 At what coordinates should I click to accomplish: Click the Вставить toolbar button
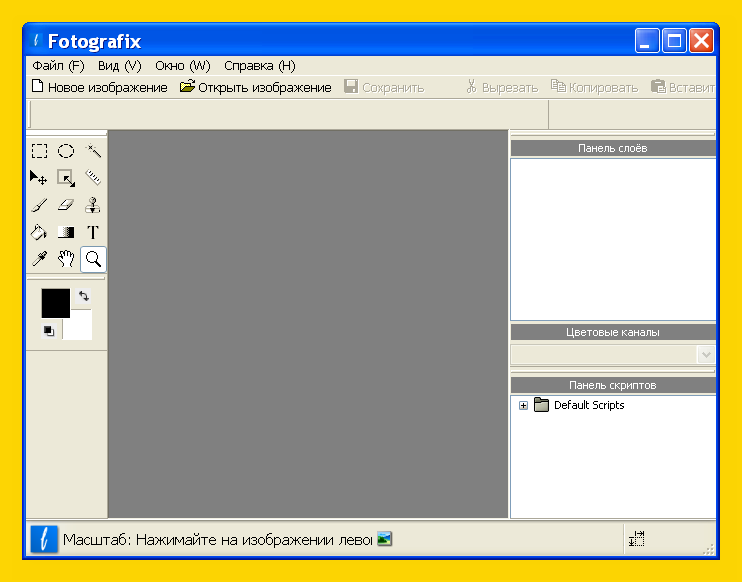click(682, 88)
